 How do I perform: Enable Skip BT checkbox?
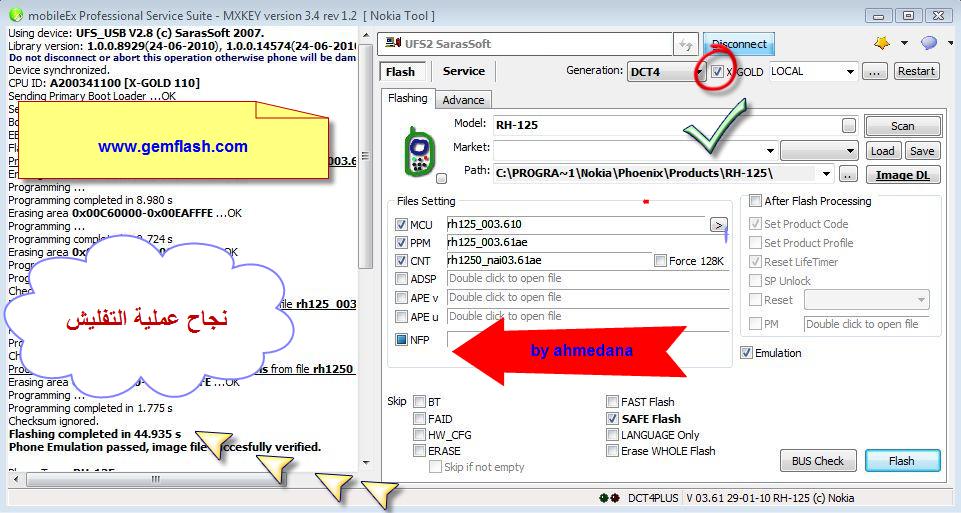tap(419, 401)
